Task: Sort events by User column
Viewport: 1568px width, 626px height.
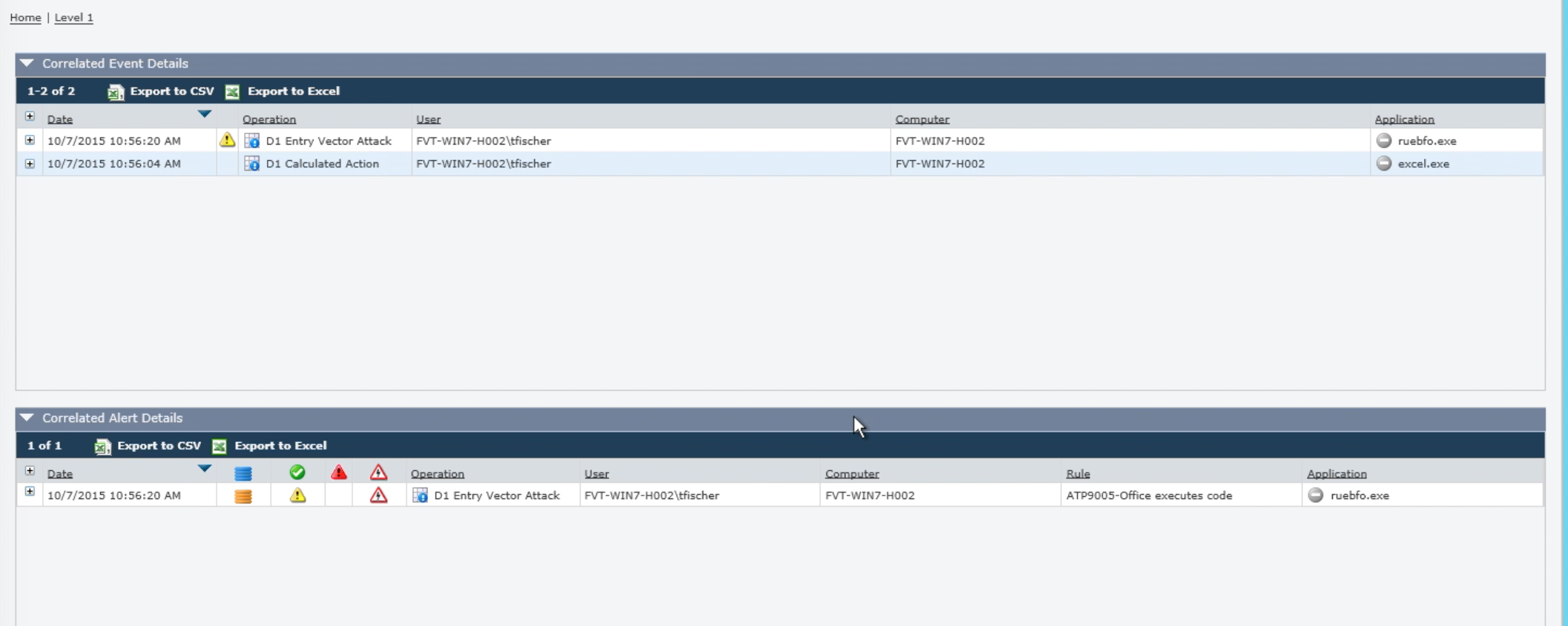Action: tap(429, 119)
